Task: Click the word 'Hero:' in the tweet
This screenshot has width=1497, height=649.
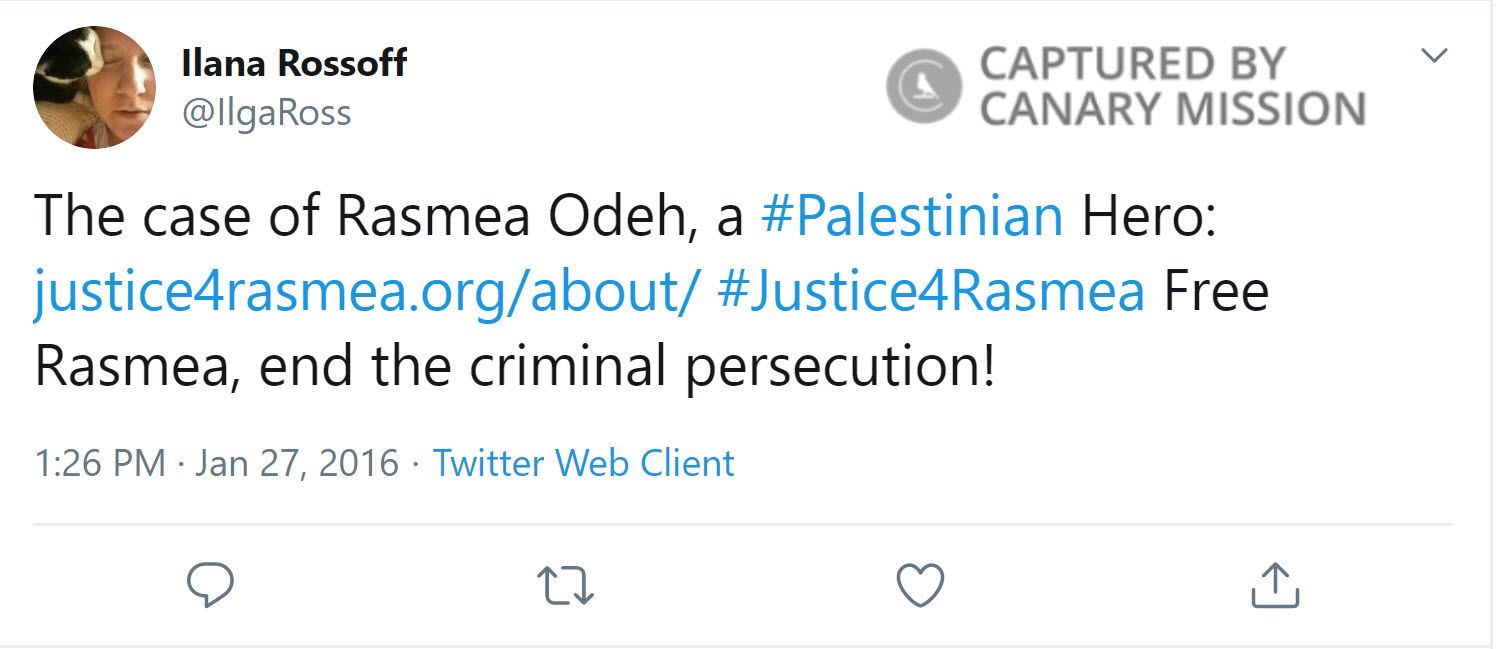Action: [1148, 217]
